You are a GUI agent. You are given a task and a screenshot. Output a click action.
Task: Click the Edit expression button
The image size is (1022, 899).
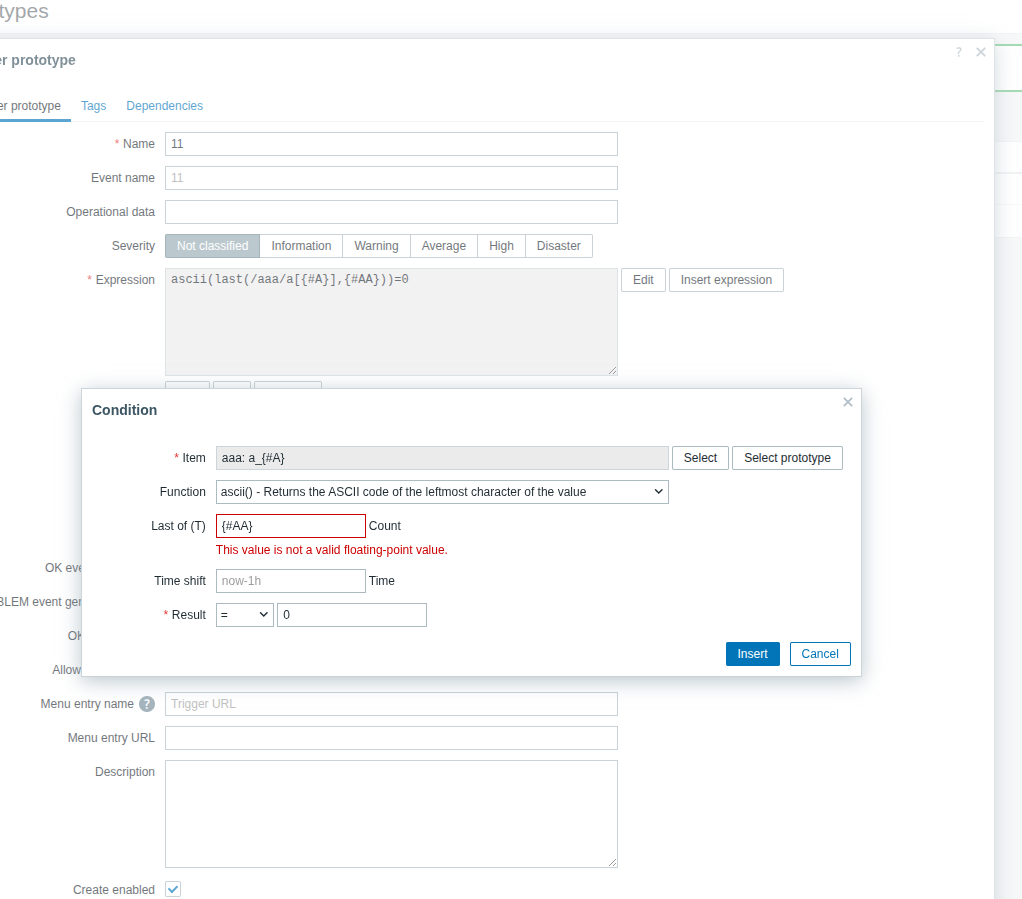[x=643, y=280]
